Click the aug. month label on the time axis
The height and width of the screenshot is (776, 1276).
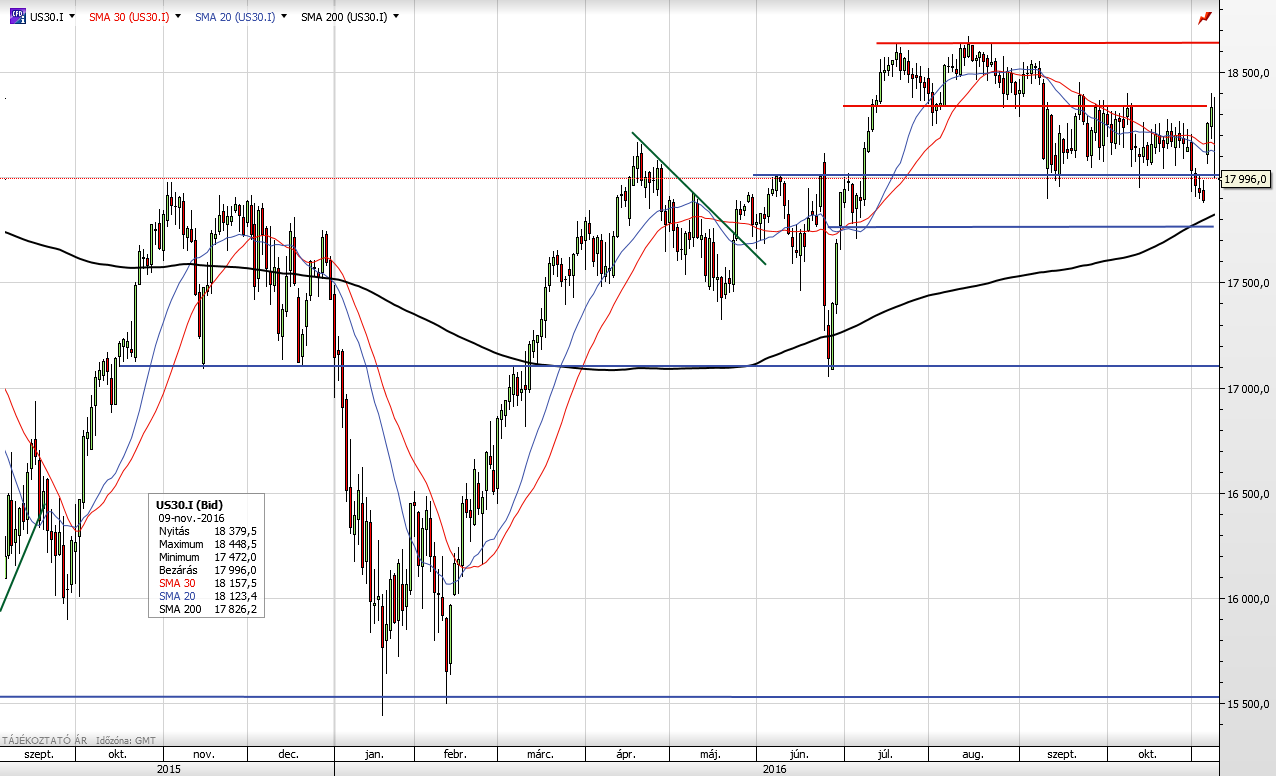pyautogui.click(x=973, y=754)
